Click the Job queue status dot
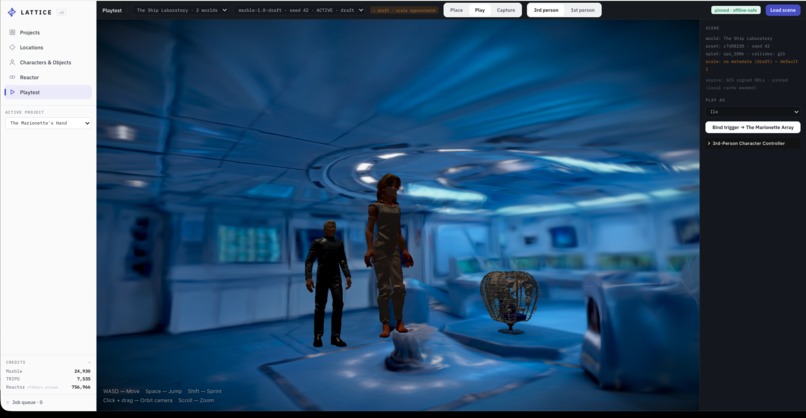 [8, 403]
